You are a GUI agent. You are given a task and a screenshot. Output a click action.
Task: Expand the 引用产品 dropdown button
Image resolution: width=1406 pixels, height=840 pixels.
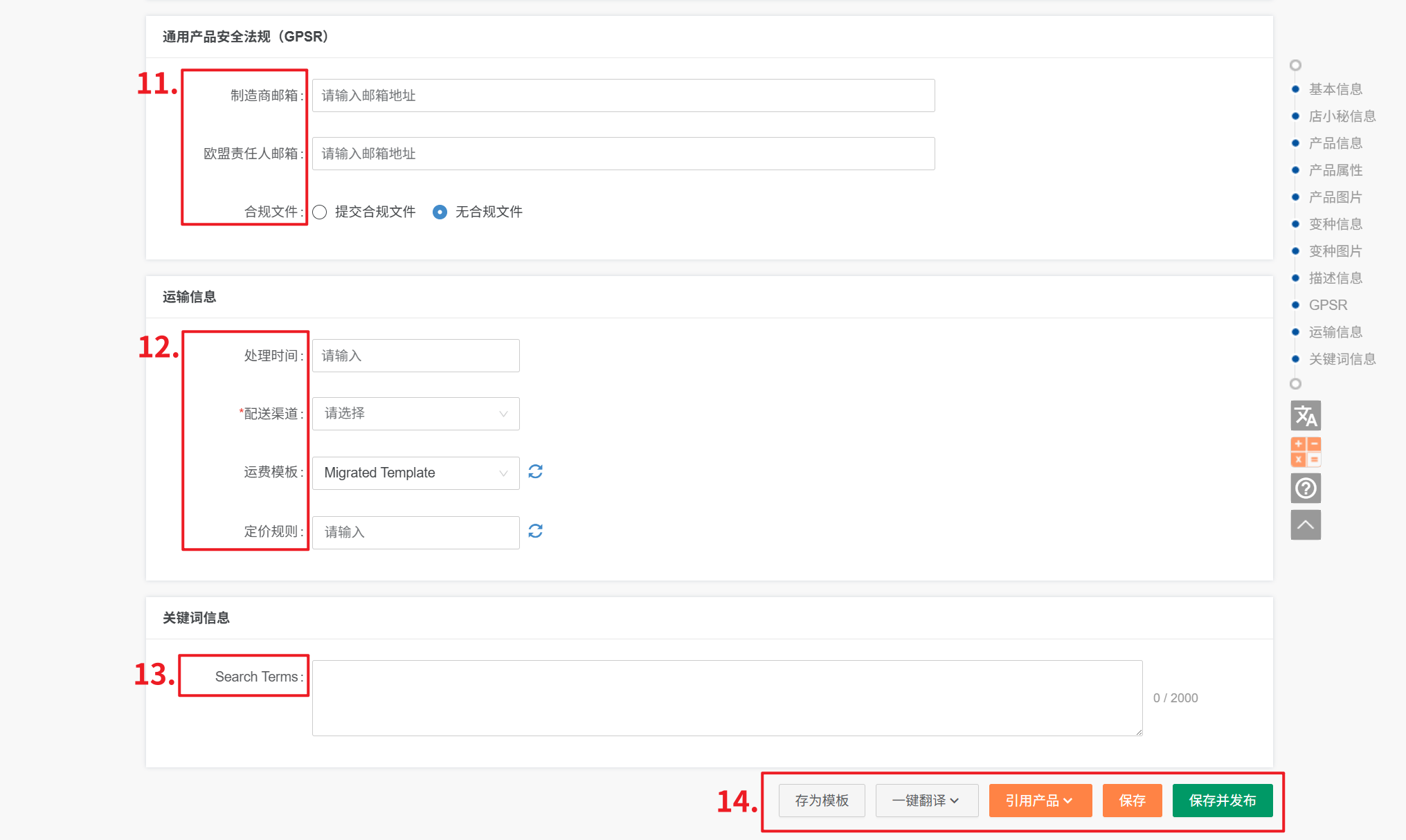(x=1040, y=801)
